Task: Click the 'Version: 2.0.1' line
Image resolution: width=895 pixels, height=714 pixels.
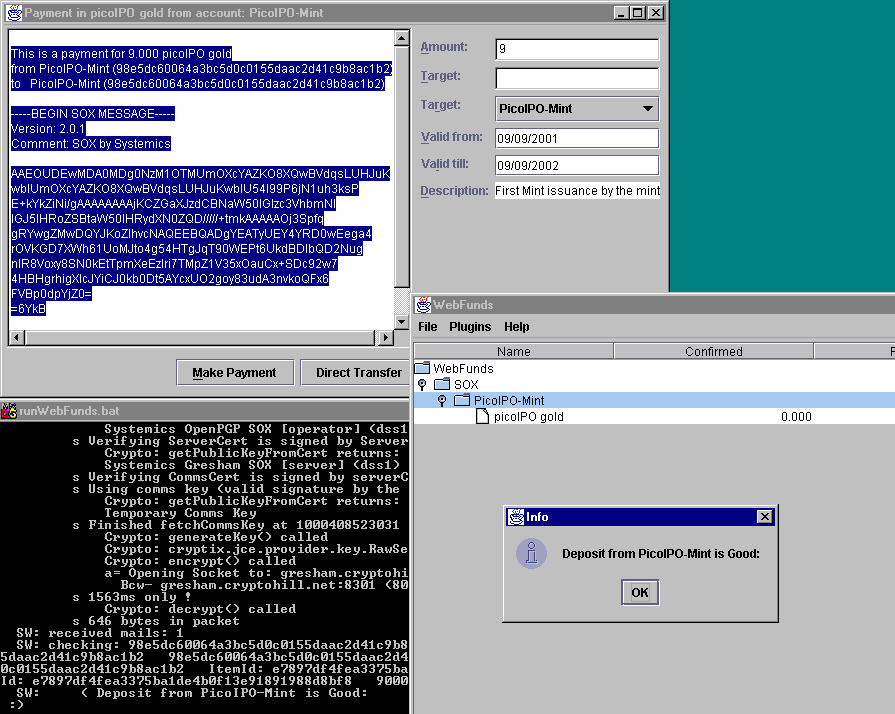Action: click(x=48, y=128)
